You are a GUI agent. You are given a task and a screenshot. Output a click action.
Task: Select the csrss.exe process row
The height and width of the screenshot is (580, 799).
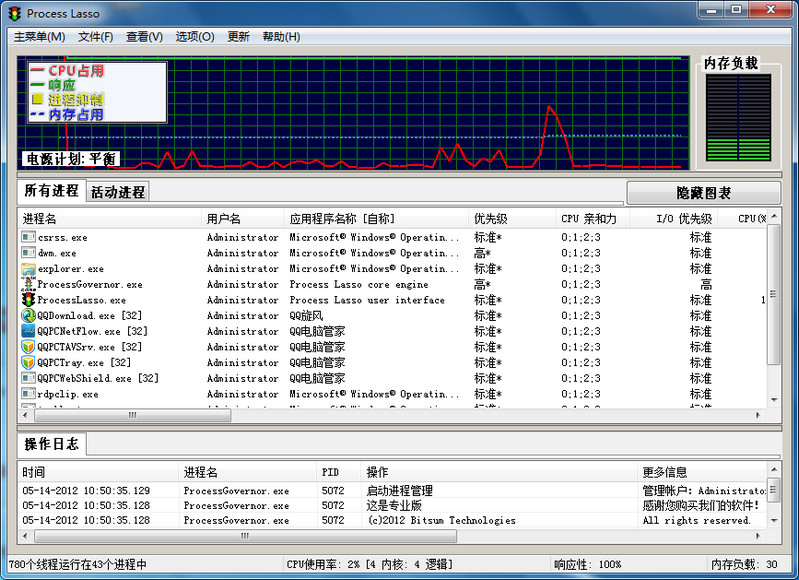click(392, 237)
